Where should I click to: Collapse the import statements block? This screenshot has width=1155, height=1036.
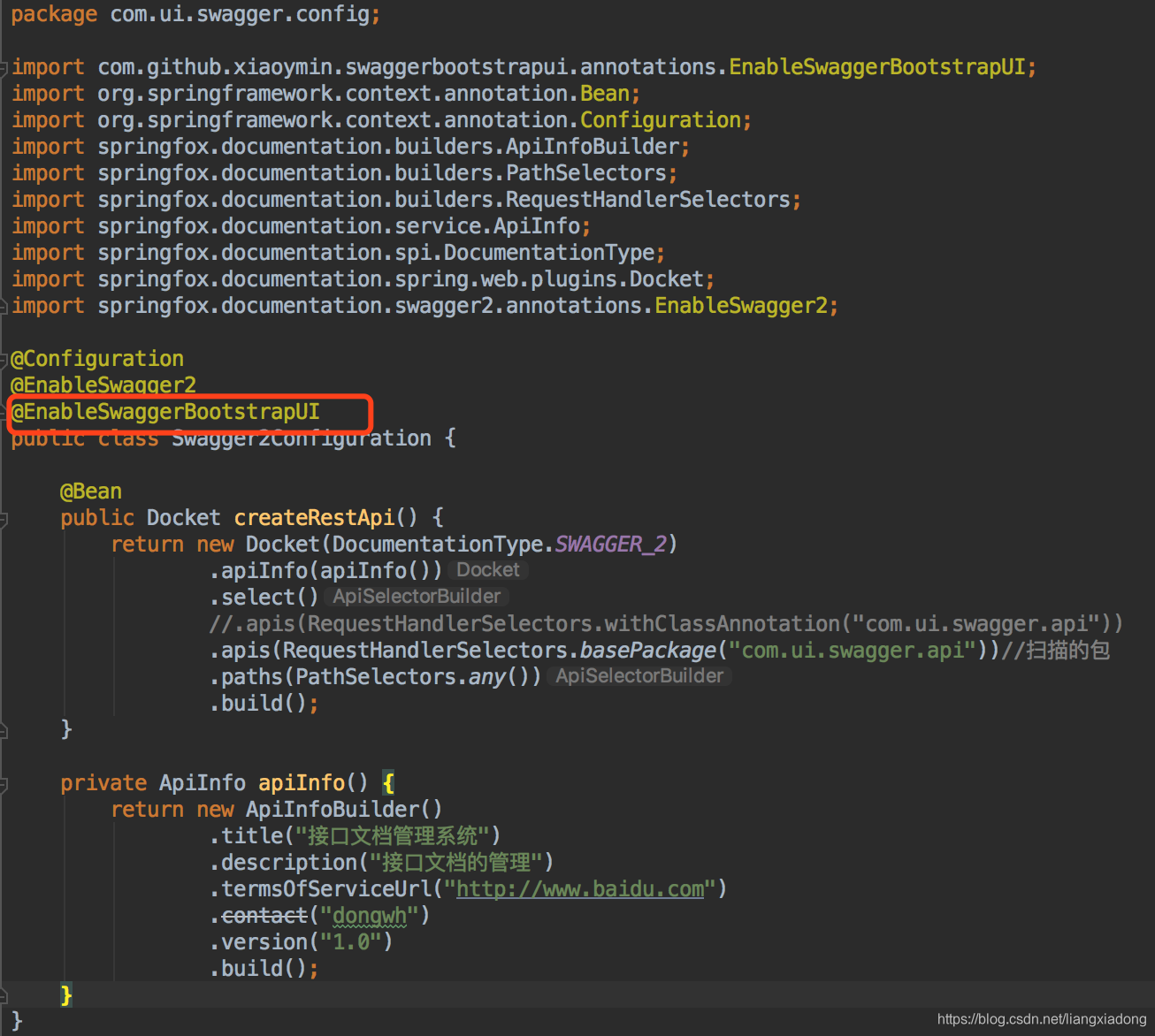4,66
